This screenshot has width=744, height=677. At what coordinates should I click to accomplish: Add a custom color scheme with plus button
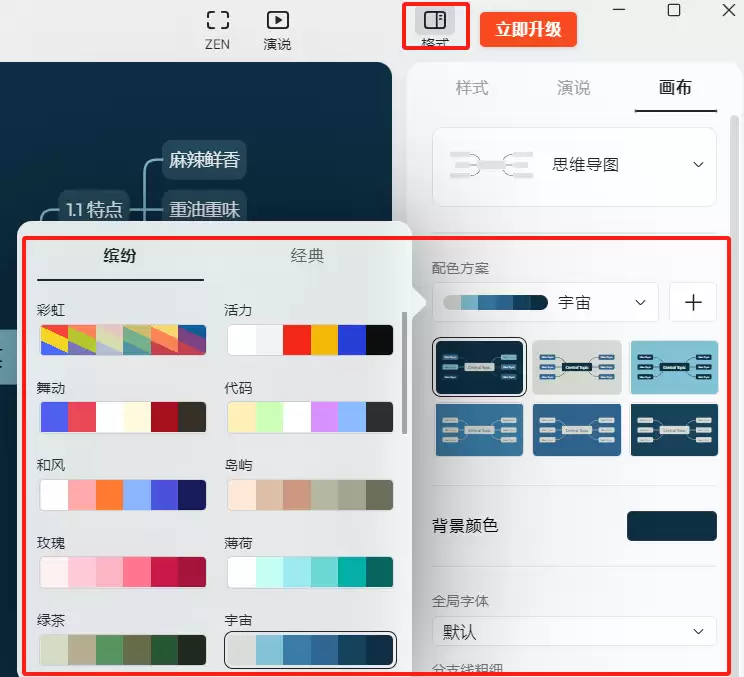pos(693,302)
